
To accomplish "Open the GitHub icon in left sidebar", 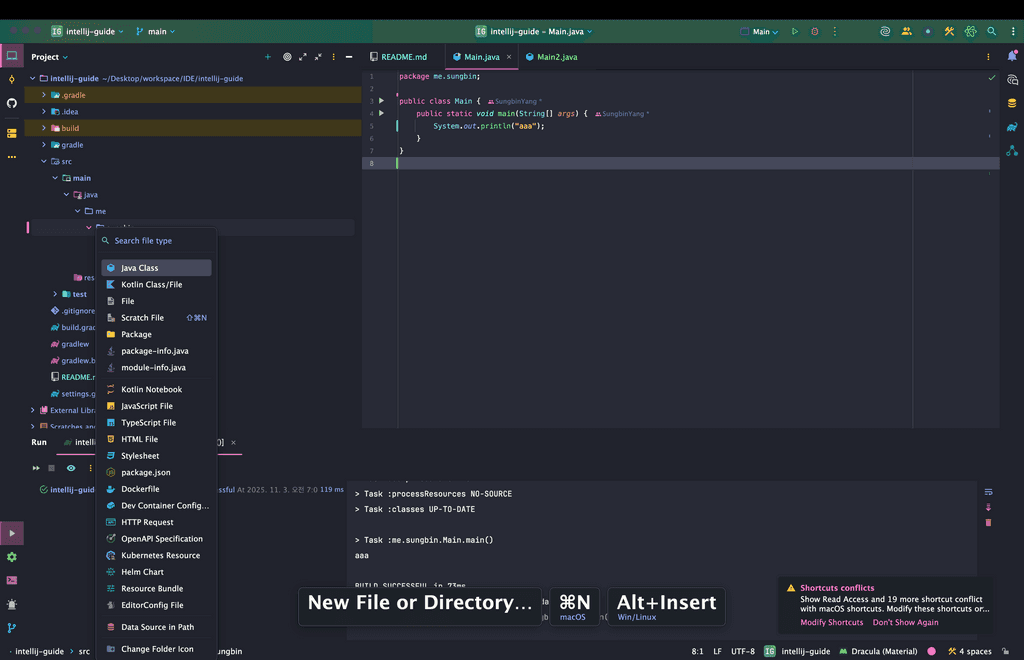I will coord(12,103).
